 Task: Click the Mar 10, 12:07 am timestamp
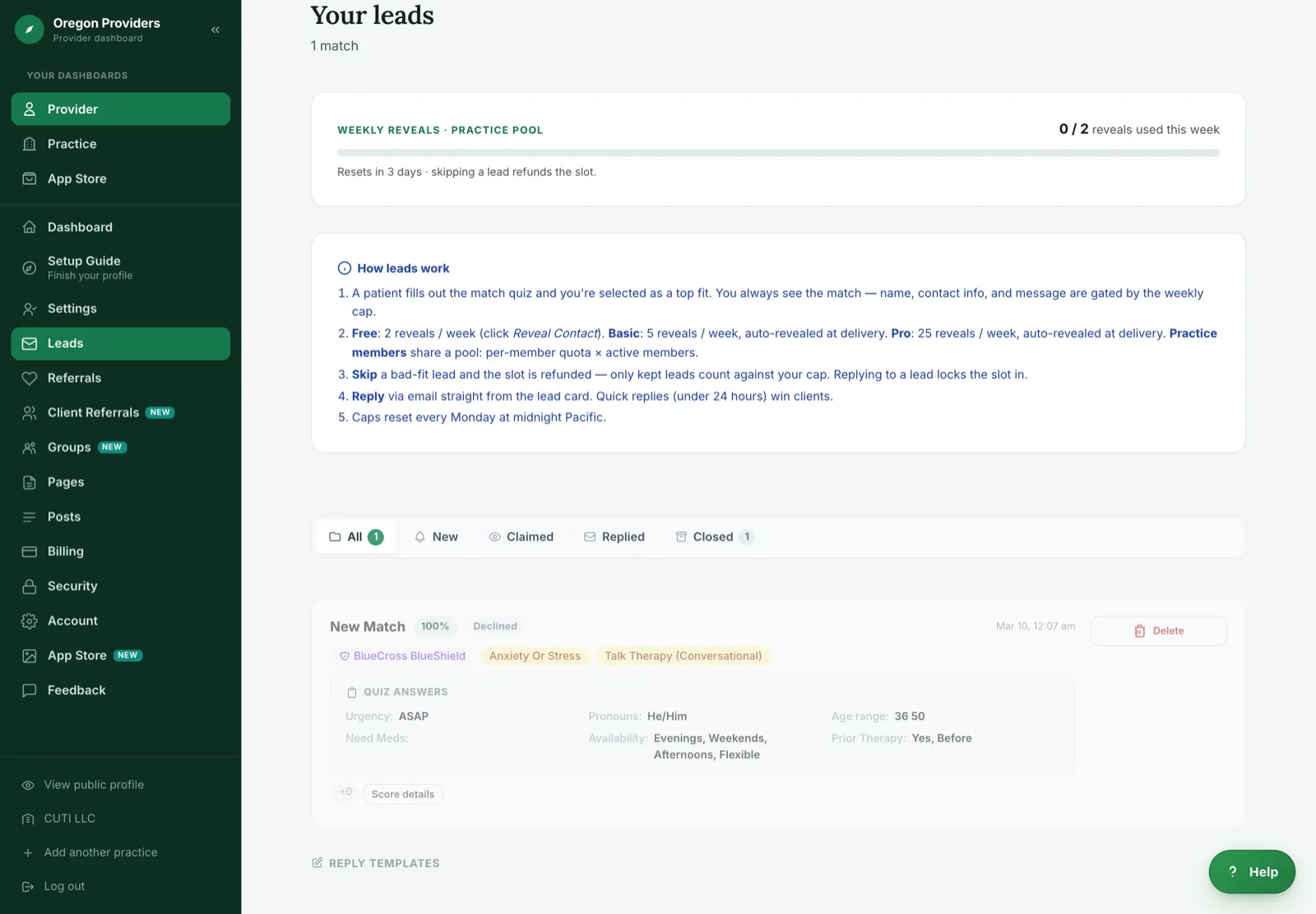(x=1036, y=626)
